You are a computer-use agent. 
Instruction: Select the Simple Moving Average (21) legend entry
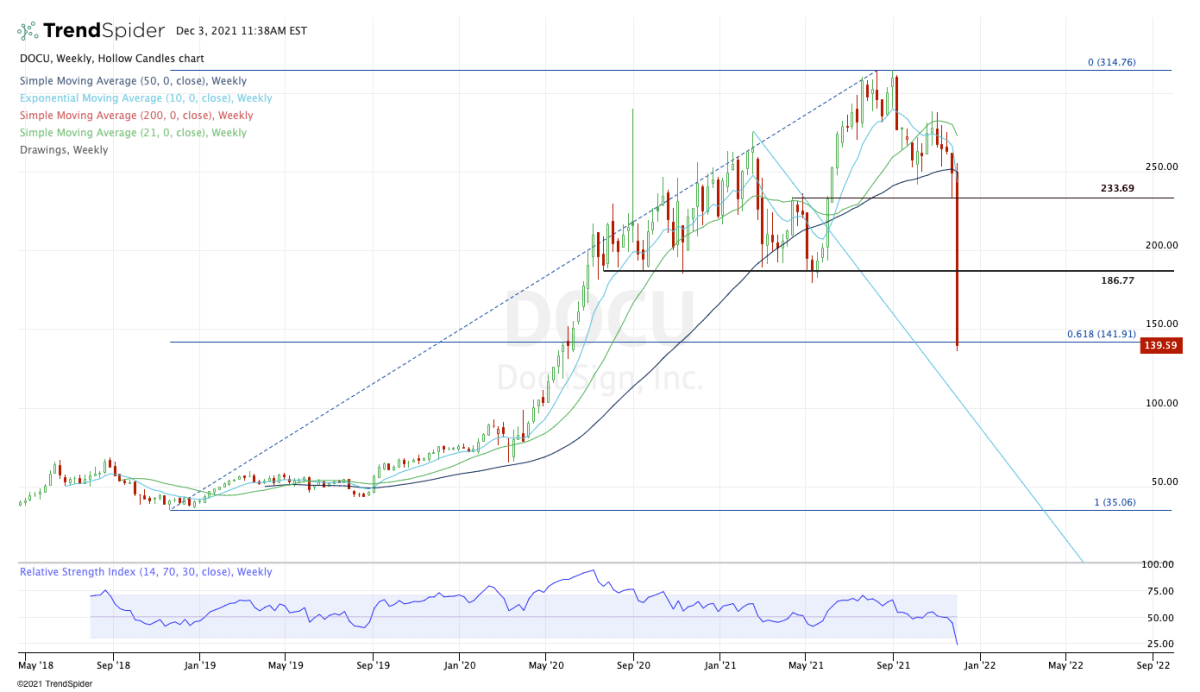click(x=132, y=132)
